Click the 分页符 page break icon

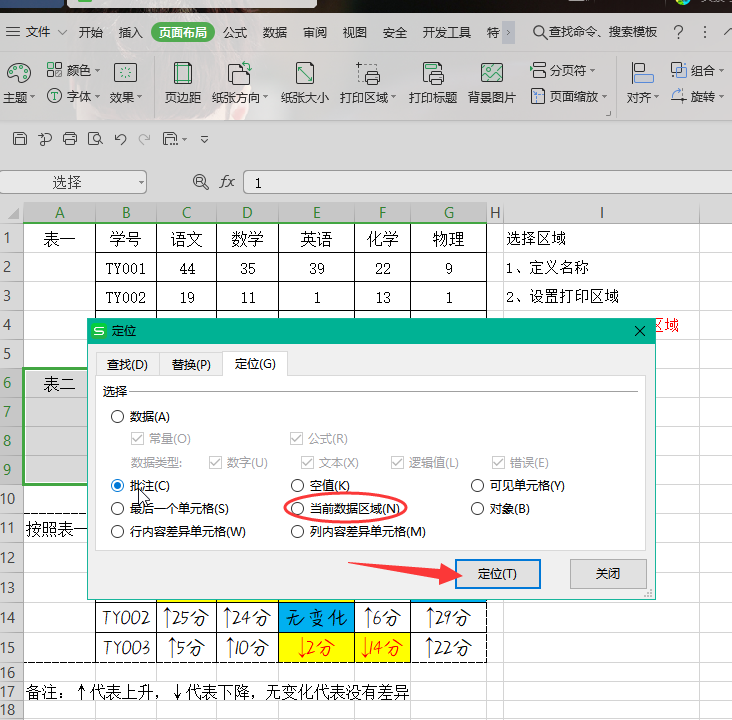pos(538,70)
